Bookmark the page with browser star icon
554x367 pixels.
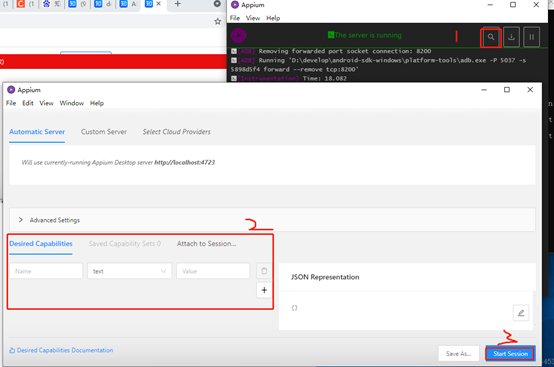click(x=218, y=22)
